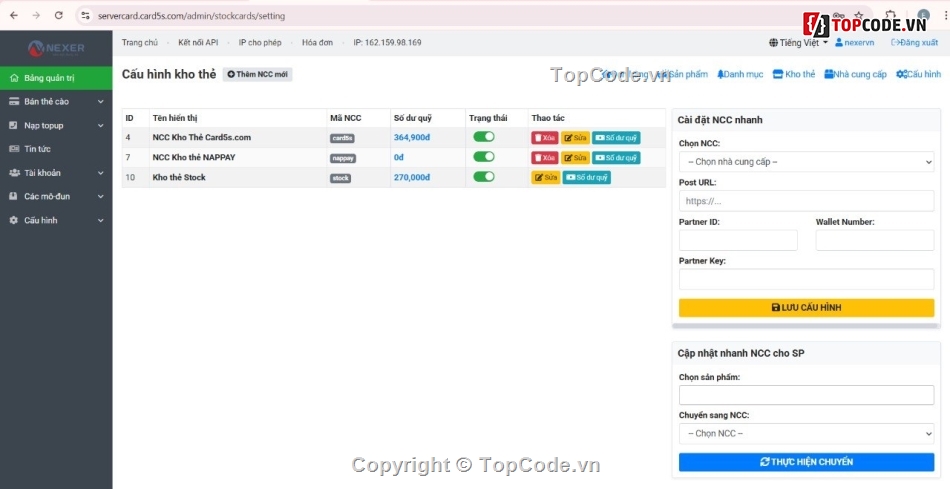Expand Cấu hình sidebar menu

[x=56, y=221]
